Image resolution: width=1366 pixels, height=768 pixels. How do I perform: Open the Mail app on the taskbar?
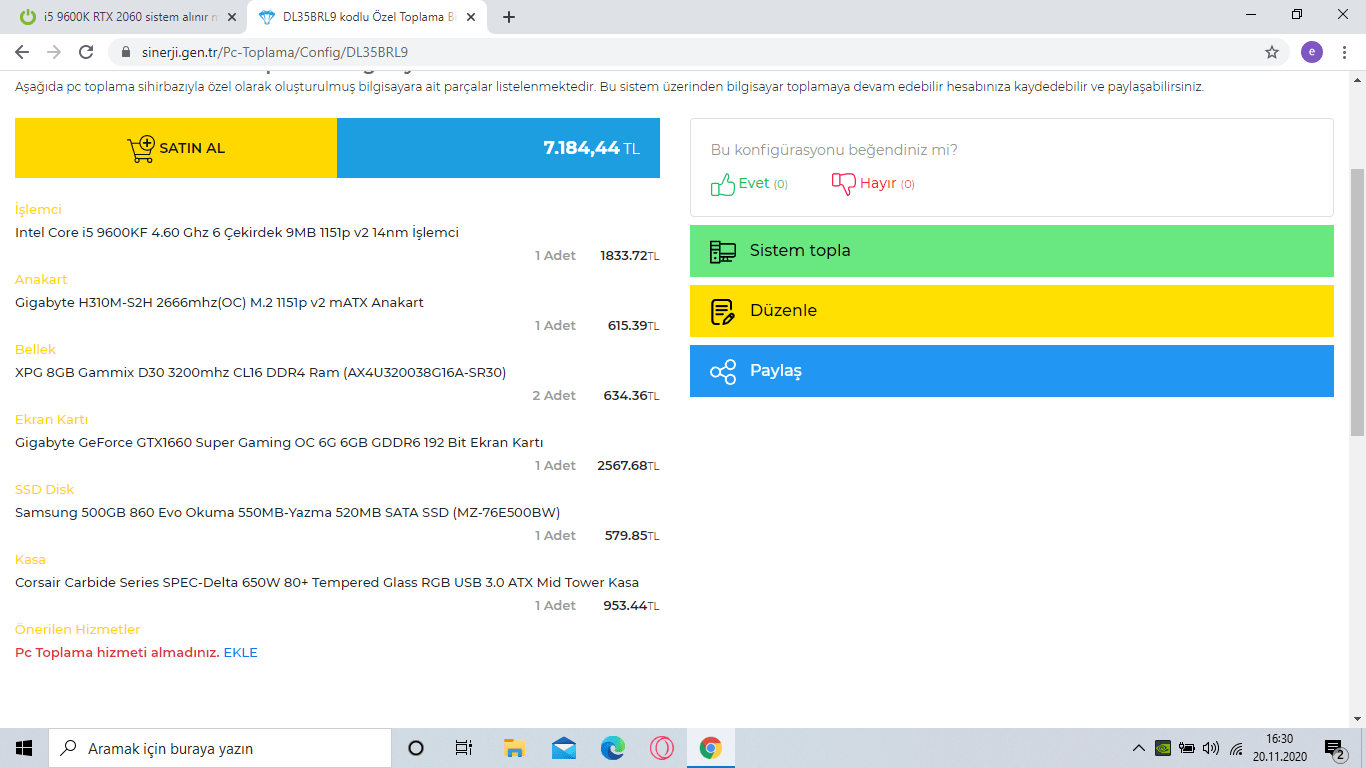point(563,748)
